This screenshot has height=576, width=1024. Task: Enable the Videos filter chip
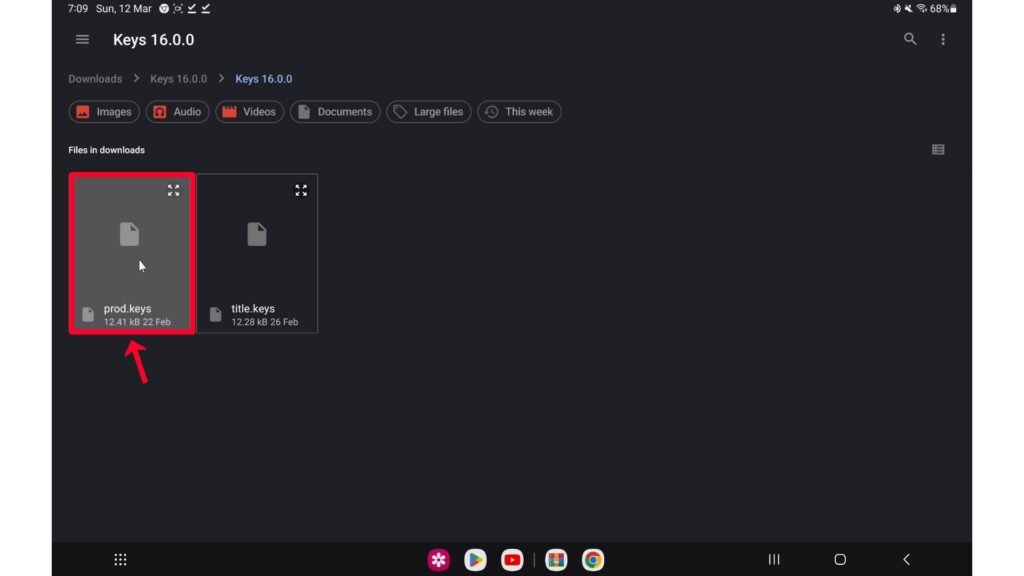coord(249,112)
